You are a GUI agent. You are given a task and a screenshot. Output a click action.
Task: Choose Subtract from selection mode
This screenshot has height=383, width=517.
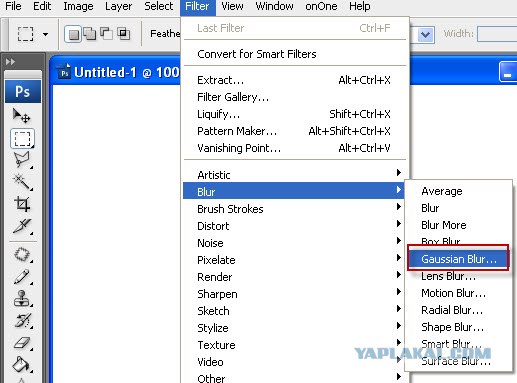click(x=106, y=34)
